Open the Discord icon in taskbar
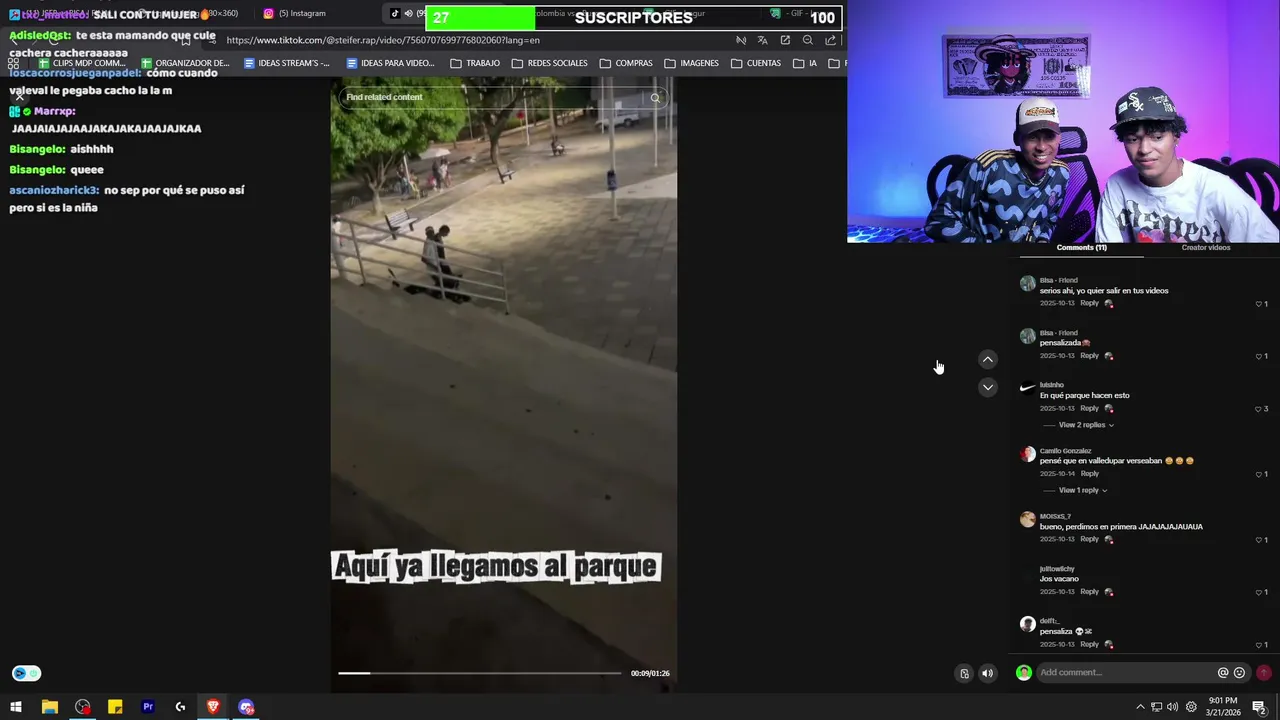This screenshot has width=1280, height=720. click(x=246, y=707)
